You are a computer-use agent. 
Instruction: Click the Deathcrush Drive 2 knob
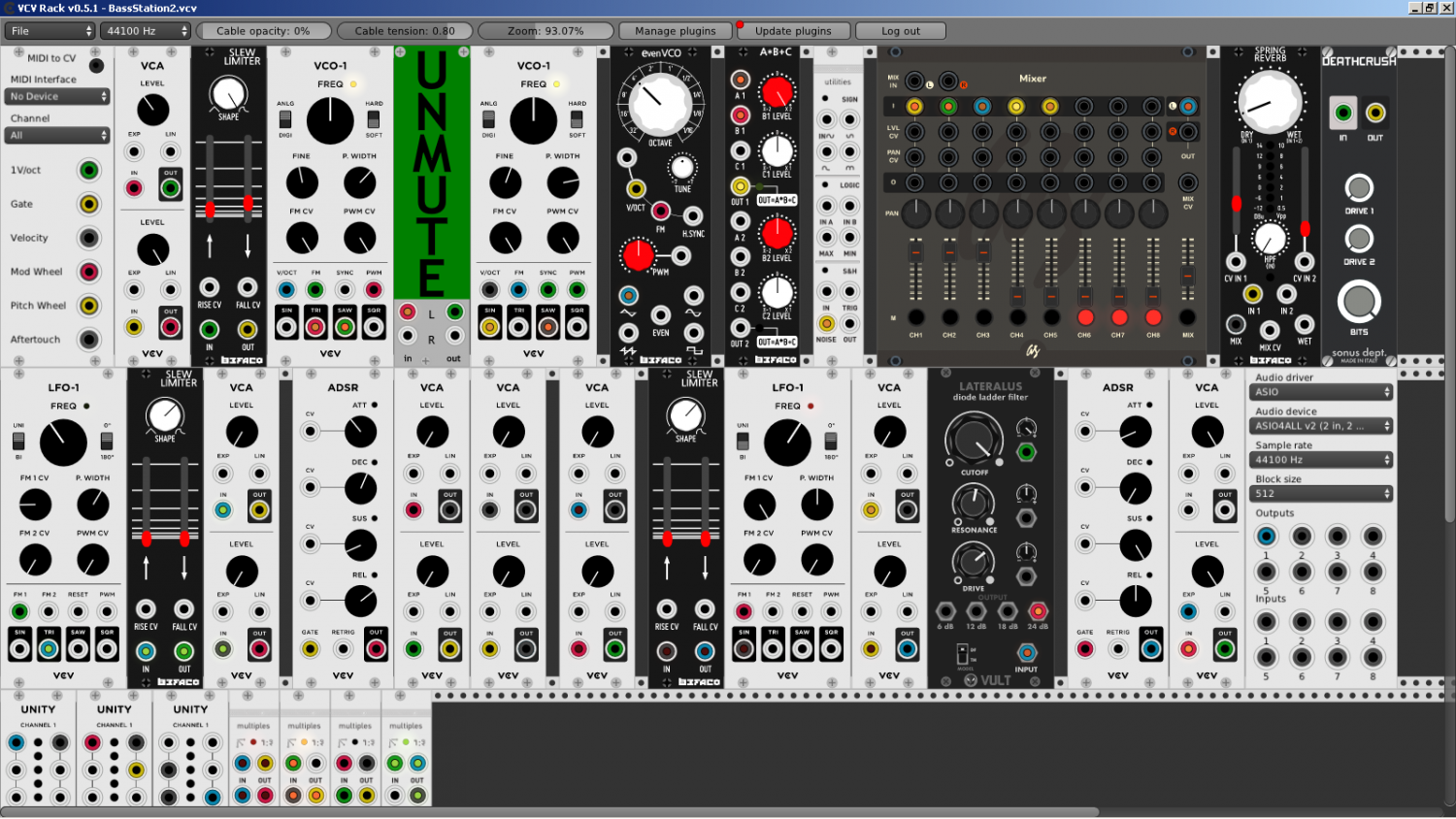click(1359, 238)
